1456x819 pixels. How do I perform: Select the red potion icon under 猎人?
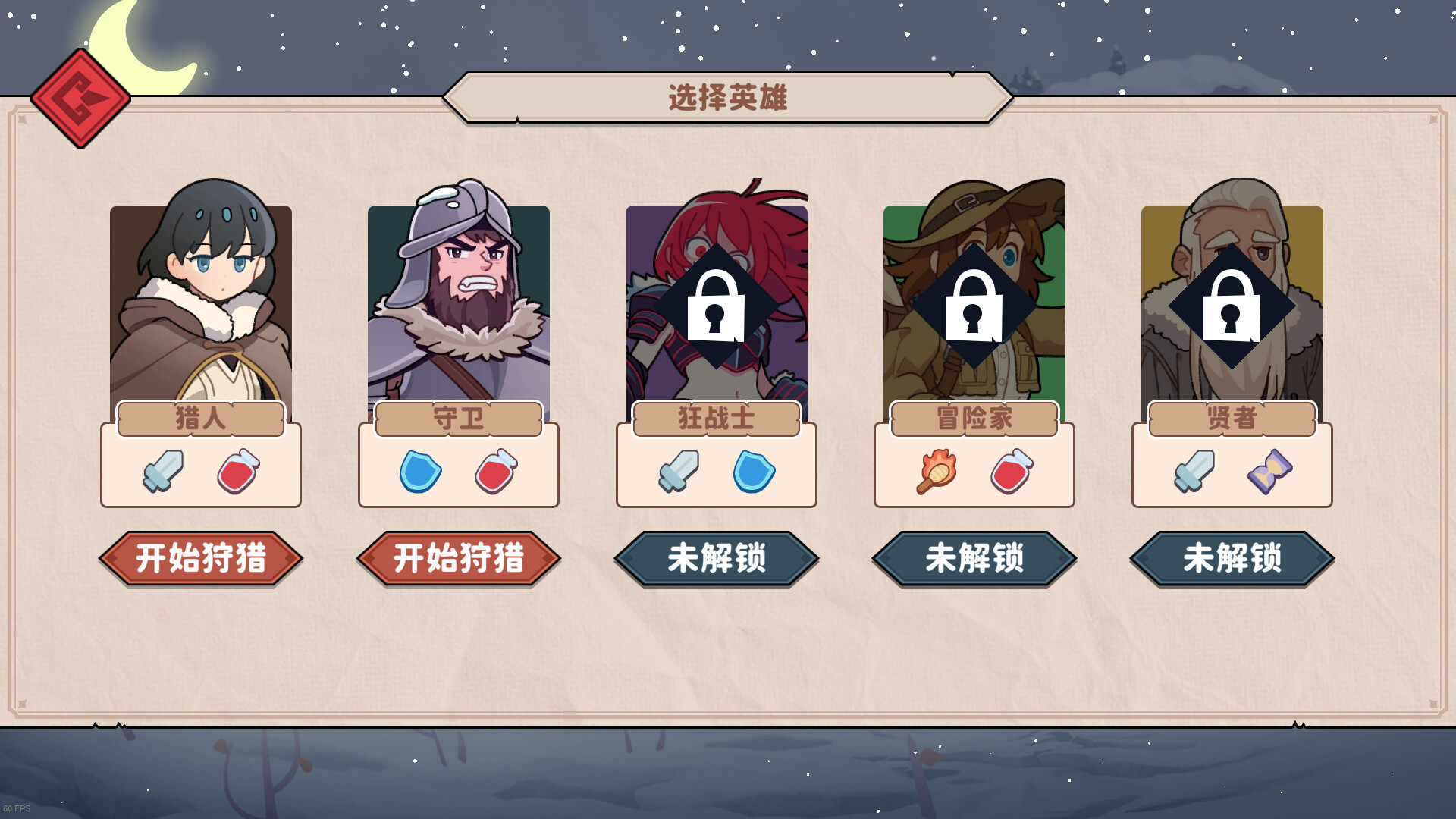click(239, 471)
